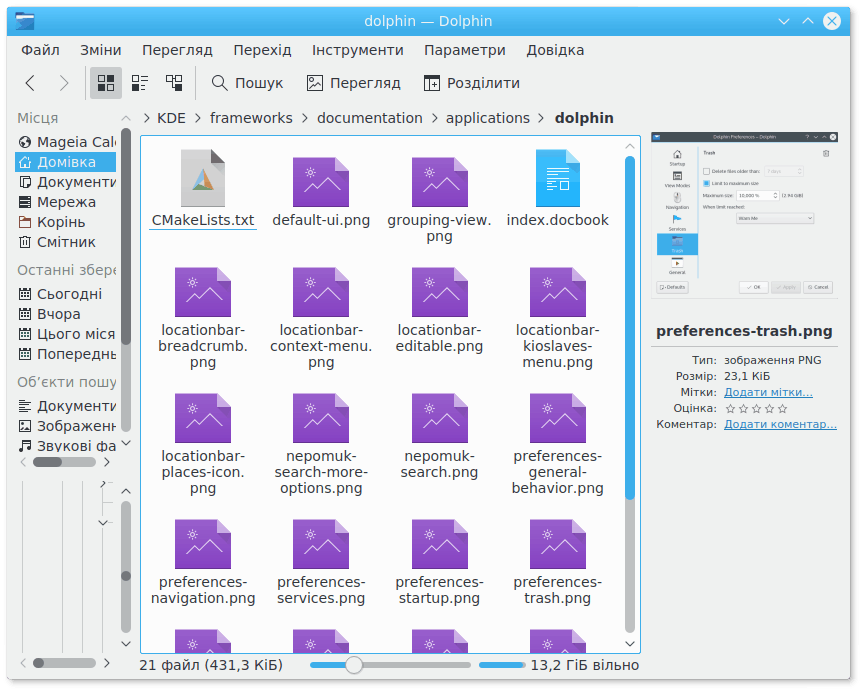Switch to compact view mode
Screen dimensions: 863x692
pos(140,83)
